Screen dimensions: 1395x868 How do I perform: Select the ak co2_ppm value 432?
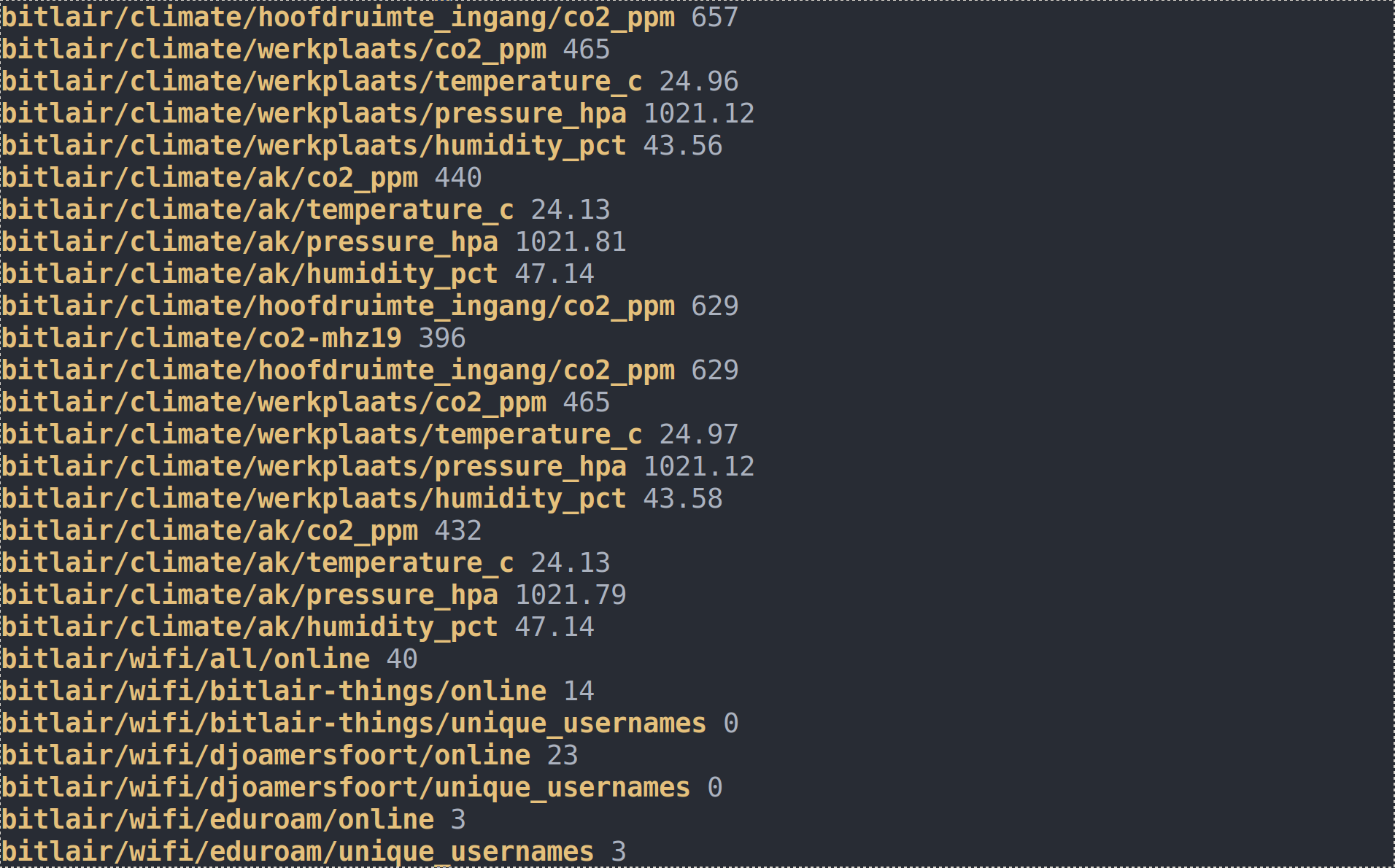(457, 531)
